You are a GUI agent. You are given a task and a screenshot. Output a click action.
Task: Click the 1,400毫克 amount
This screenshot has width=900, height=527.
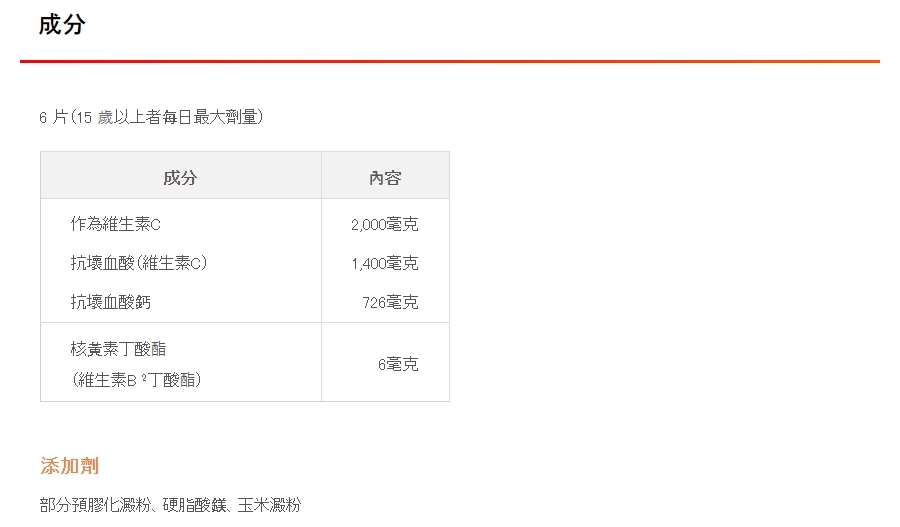(385, 263)
